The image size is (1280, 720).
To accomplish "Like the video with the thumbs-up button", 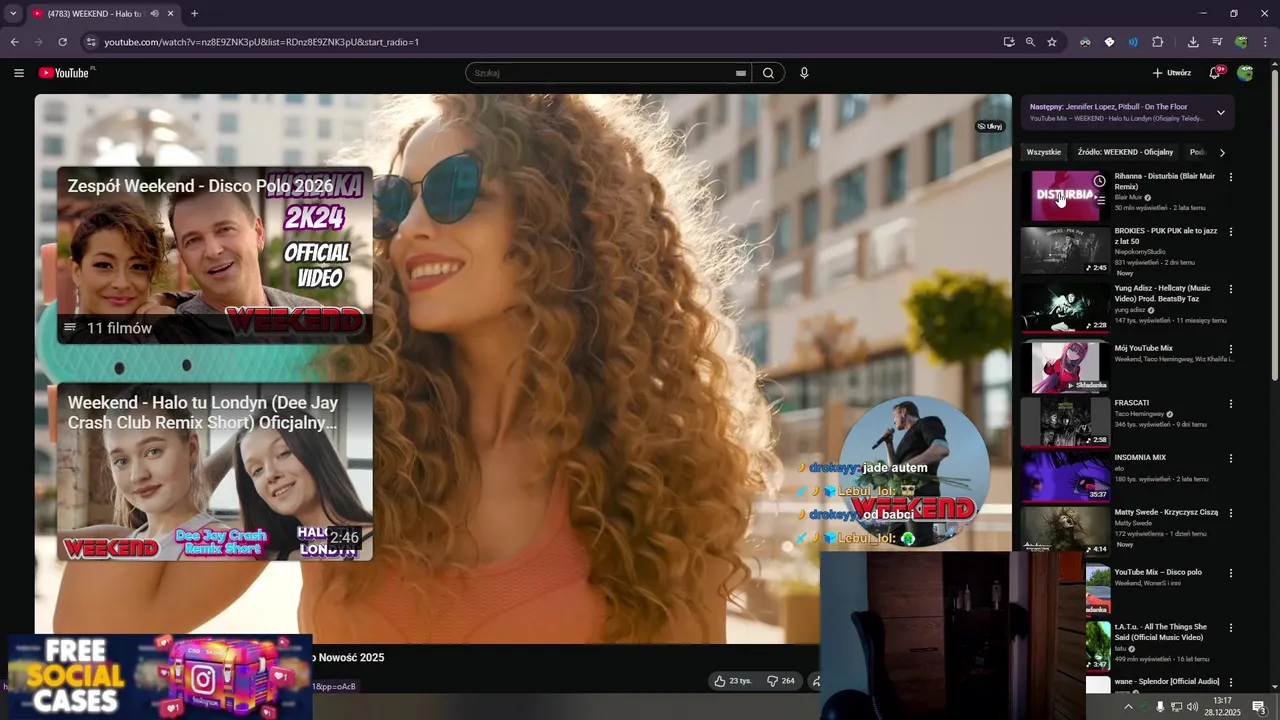I will pyautogui.click(x=733, y=681).
